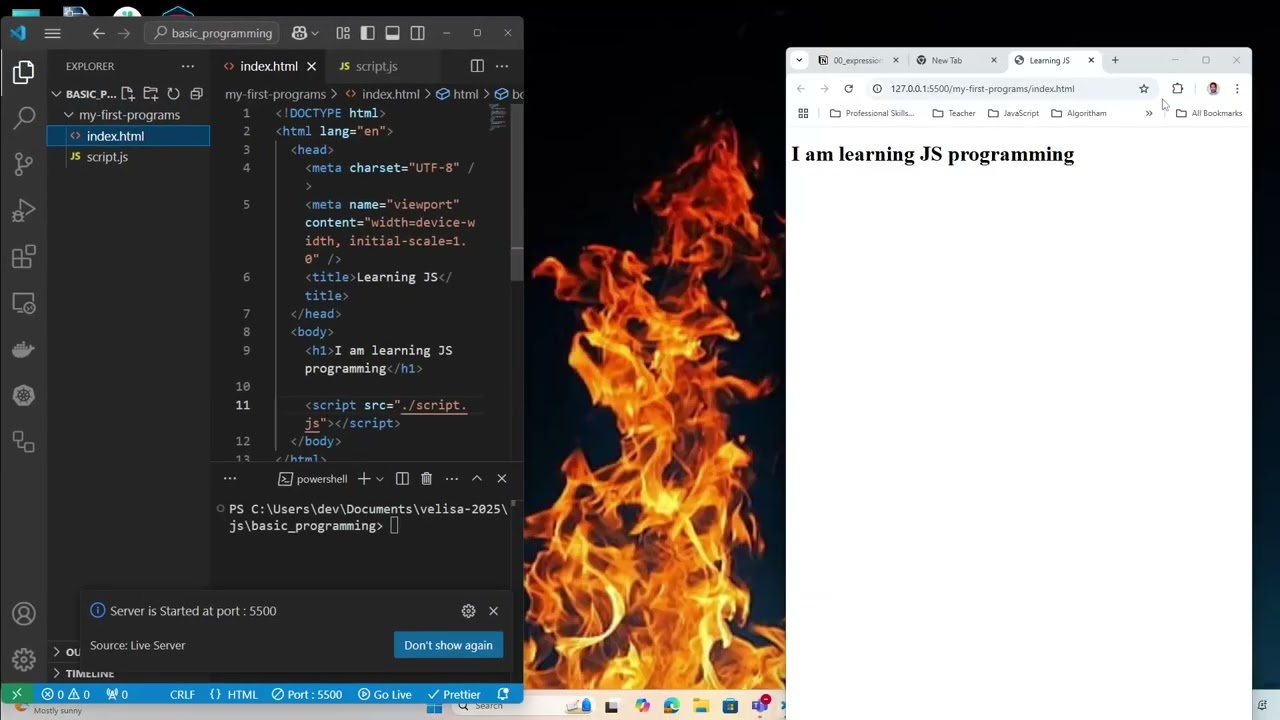1280x720 pixels.
Task: Open the JavaScript bookmarks folder
Action: tap(1013, 113)
